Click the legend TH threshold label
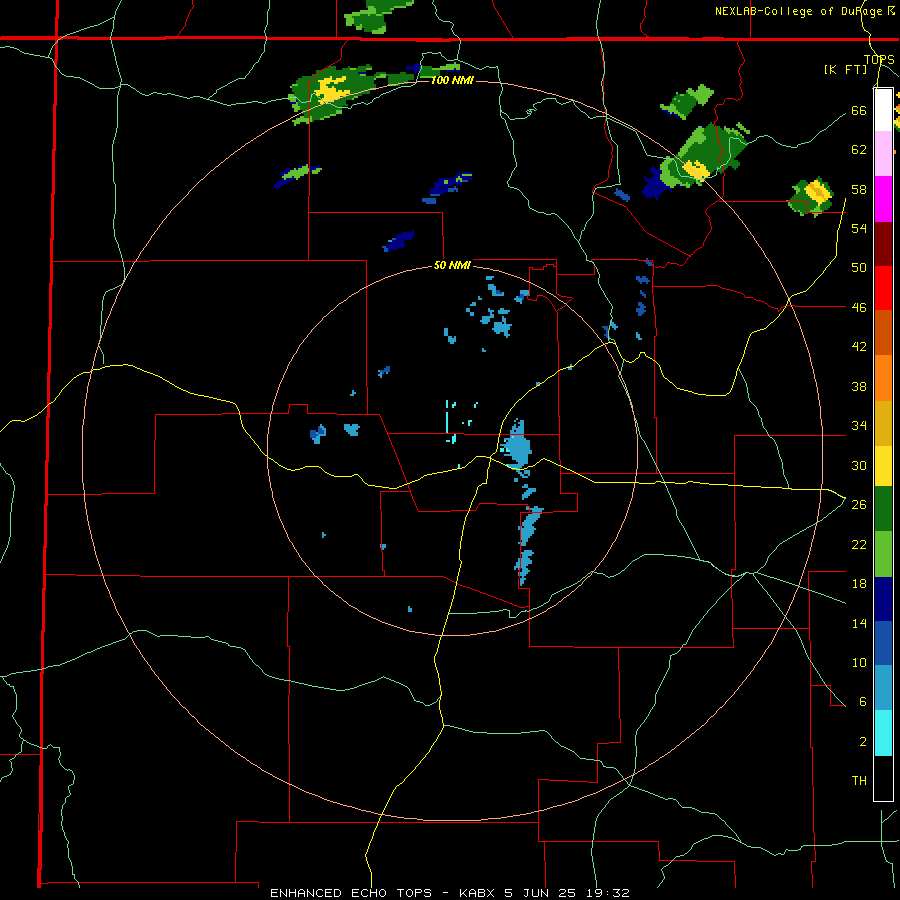900x900 pixels. (x=859, y=781)
